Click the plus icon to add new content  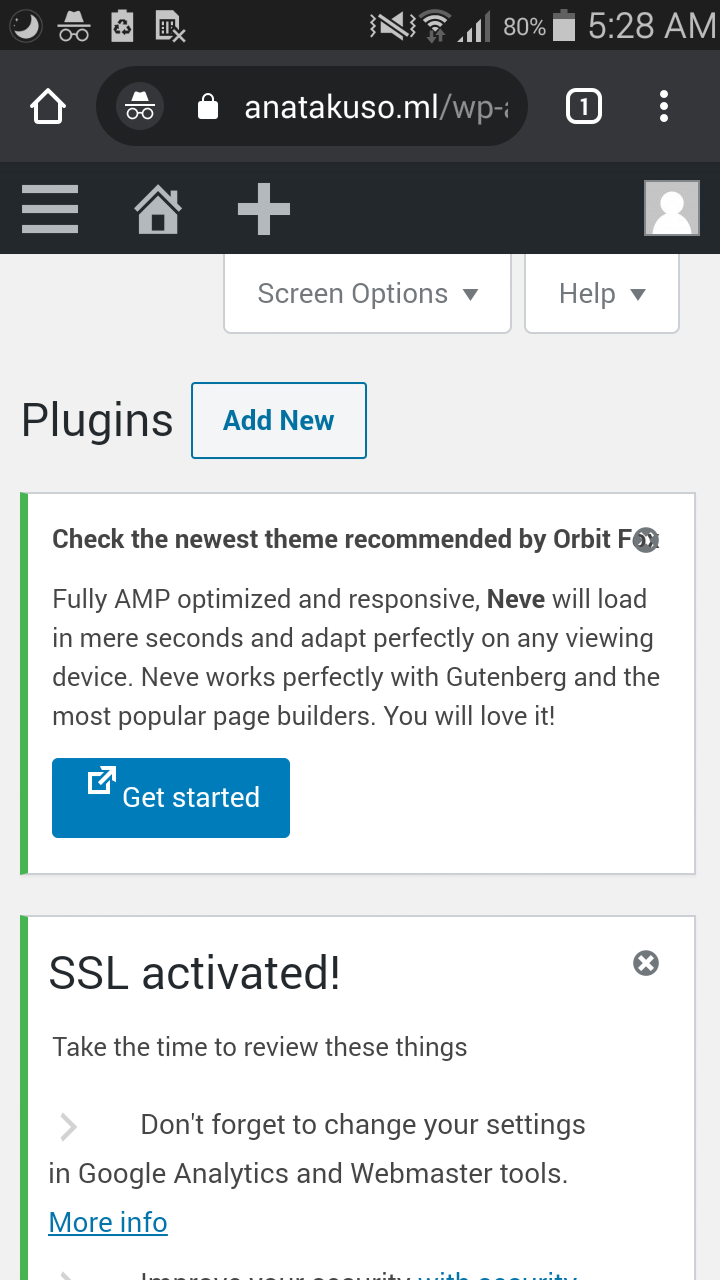[264, 209]
